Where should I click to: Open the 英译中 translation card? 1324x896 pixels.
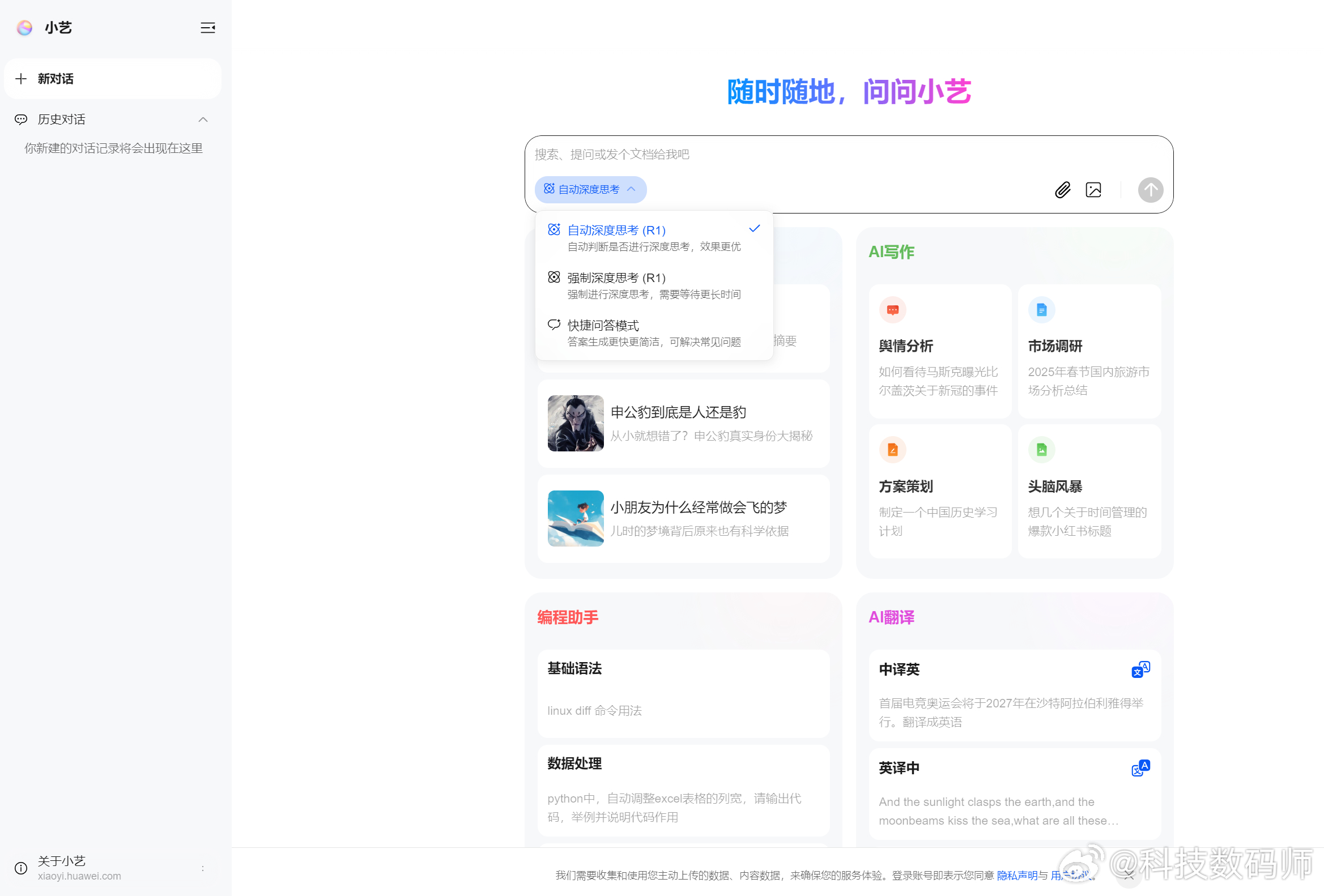[x=1014, y=793]
